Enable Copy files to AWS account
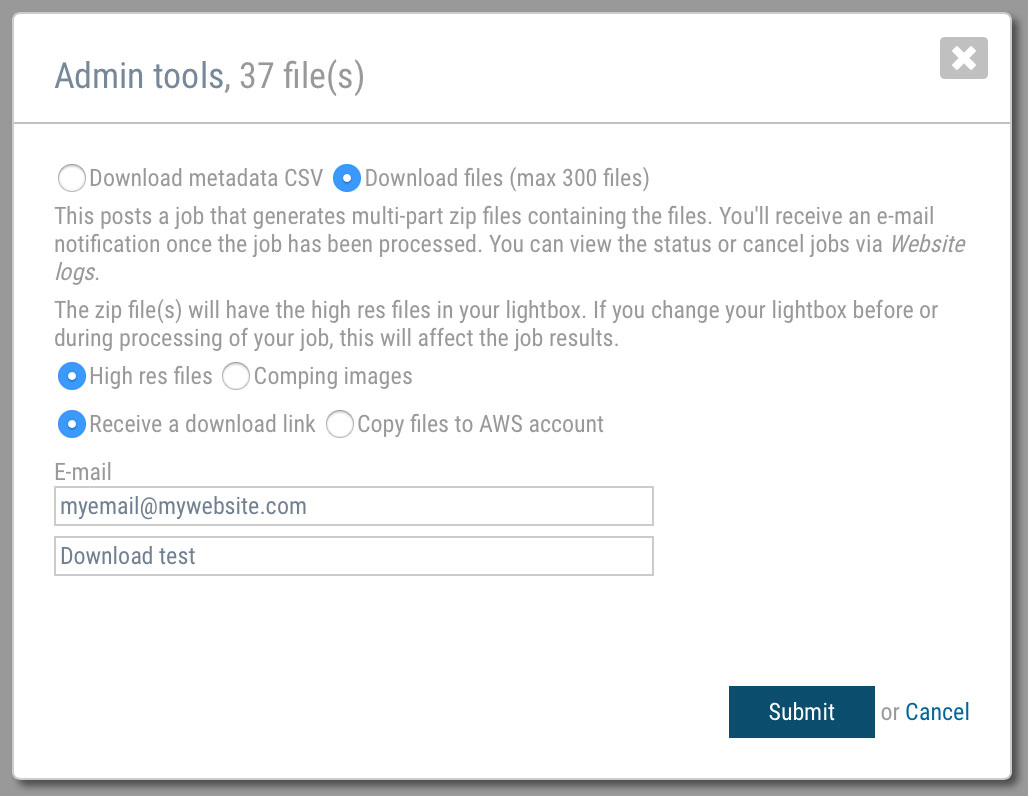Viewport: 1028px width, 796px height. (340, 424)
